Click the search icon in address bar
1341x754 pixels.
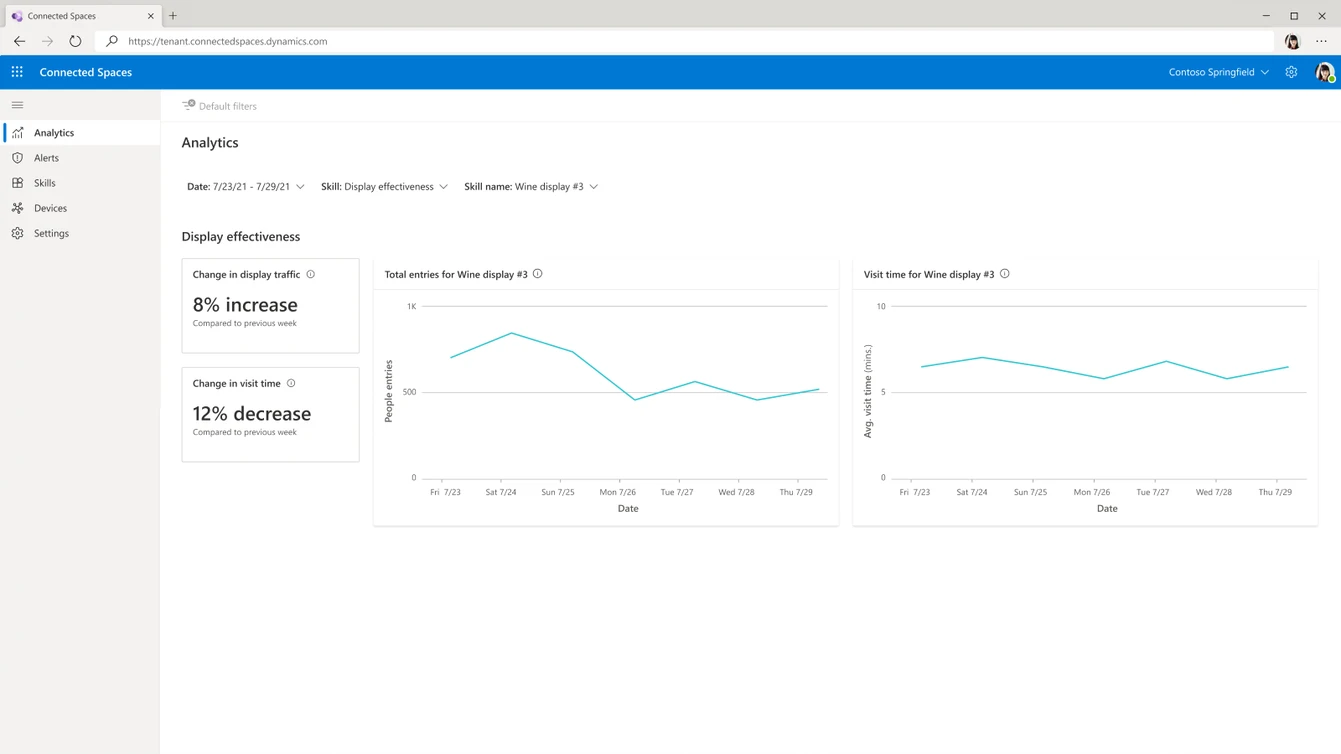[x=112, y=41]
